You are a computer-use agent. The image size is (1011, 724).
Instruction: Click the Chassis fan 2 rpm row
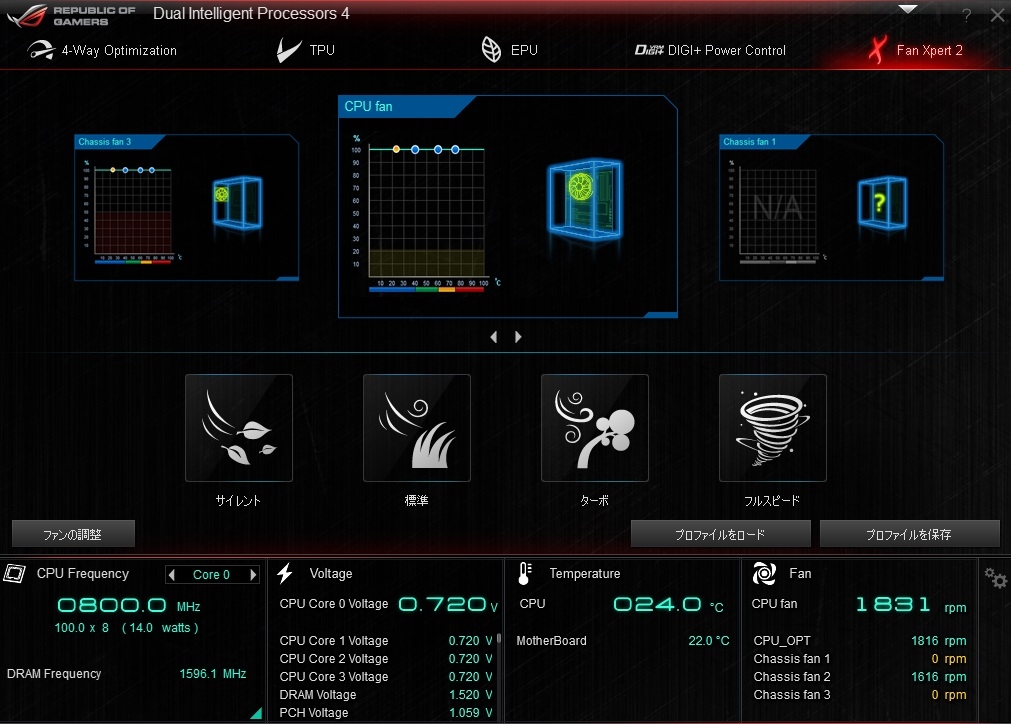(859, 677)
